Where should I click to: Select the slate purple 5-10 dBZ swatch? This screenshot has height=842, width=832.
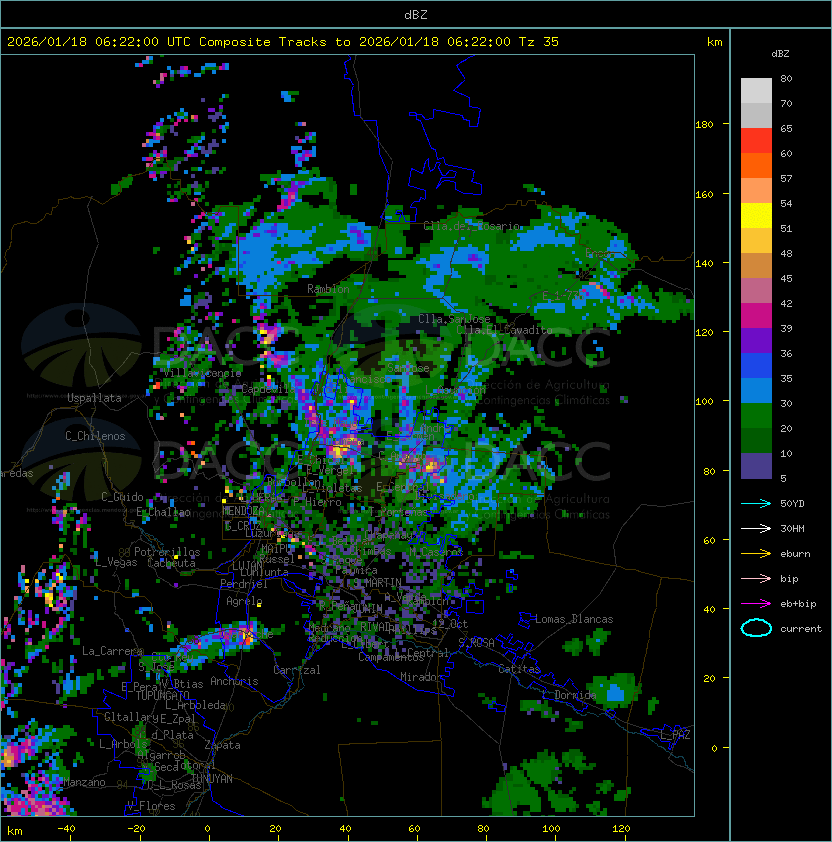tap(756, 466)
